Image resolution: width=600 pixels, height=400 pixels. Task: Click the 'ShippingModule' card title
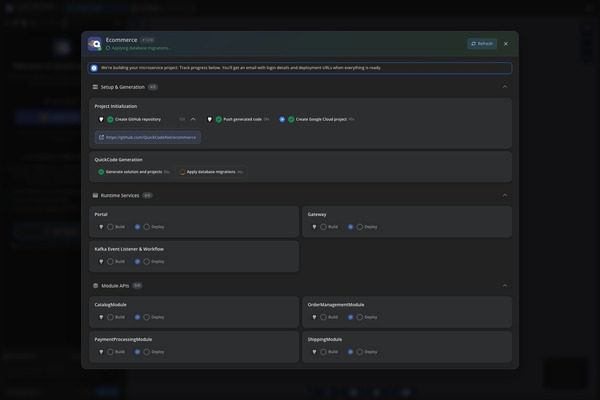tap(325, 339)
